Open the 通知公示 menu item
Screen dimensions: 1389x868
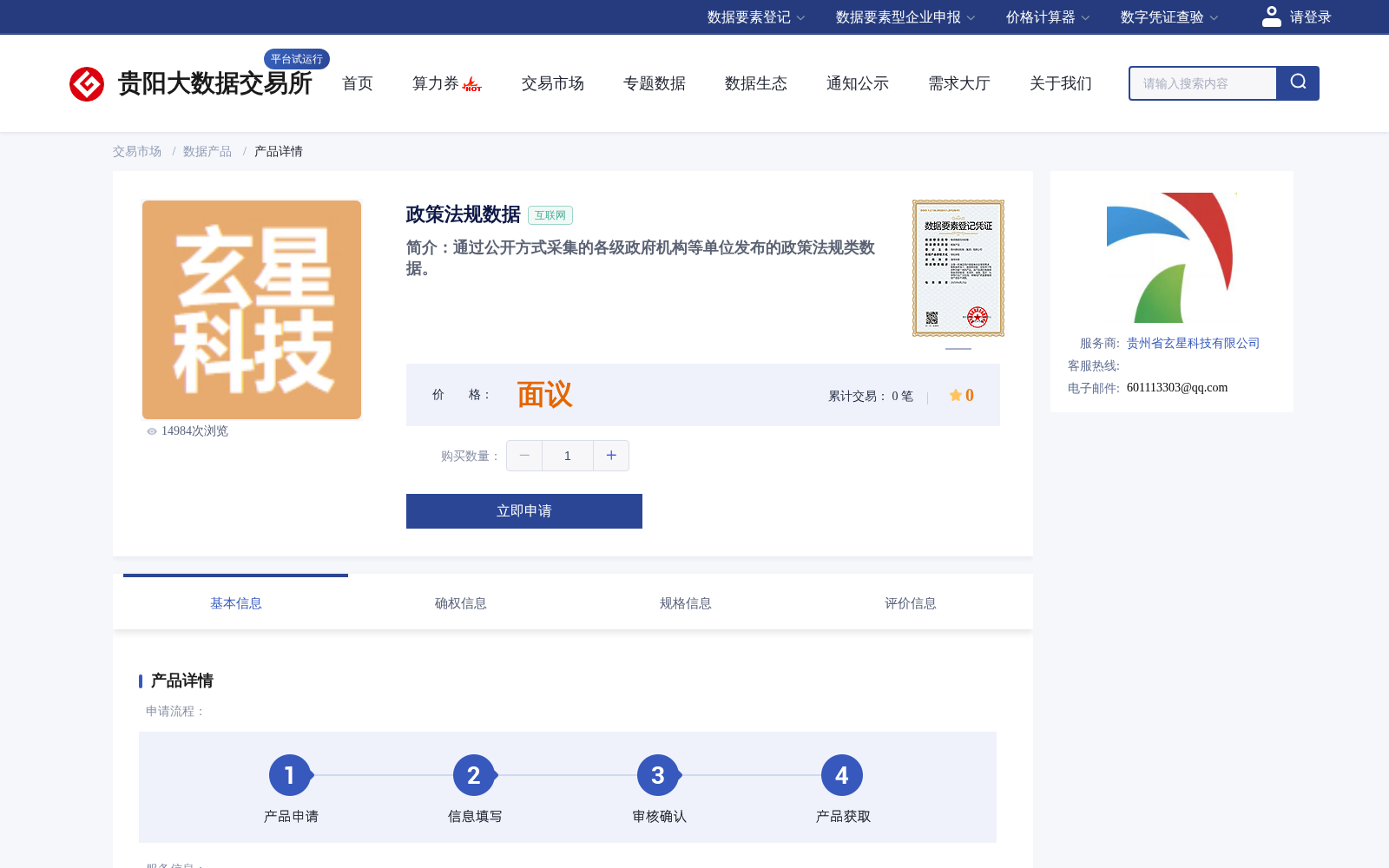click(858, 83)
